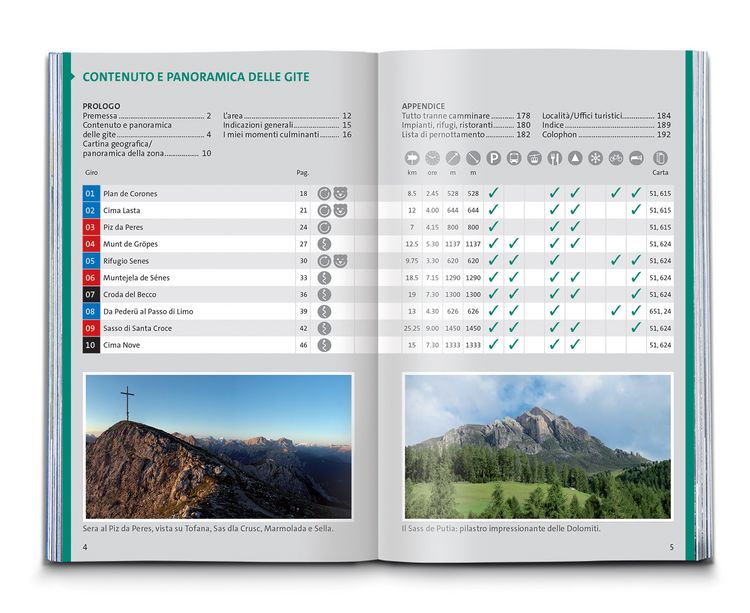This screenshot has height=613, width=750.
Task: Click the restaurant checkmark in the 9.75 km row
Action: pos(554,260)
